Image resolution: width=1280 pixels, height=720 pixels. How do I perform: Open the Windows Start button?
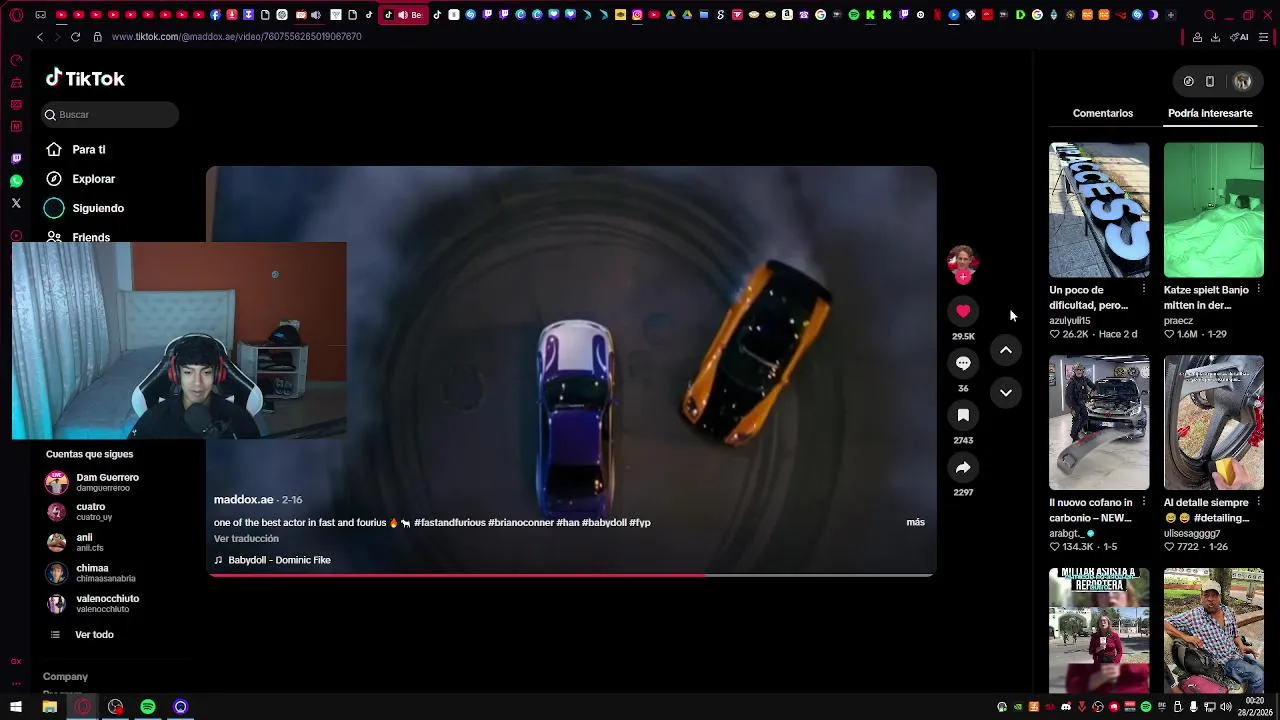(x=16, y=707)
